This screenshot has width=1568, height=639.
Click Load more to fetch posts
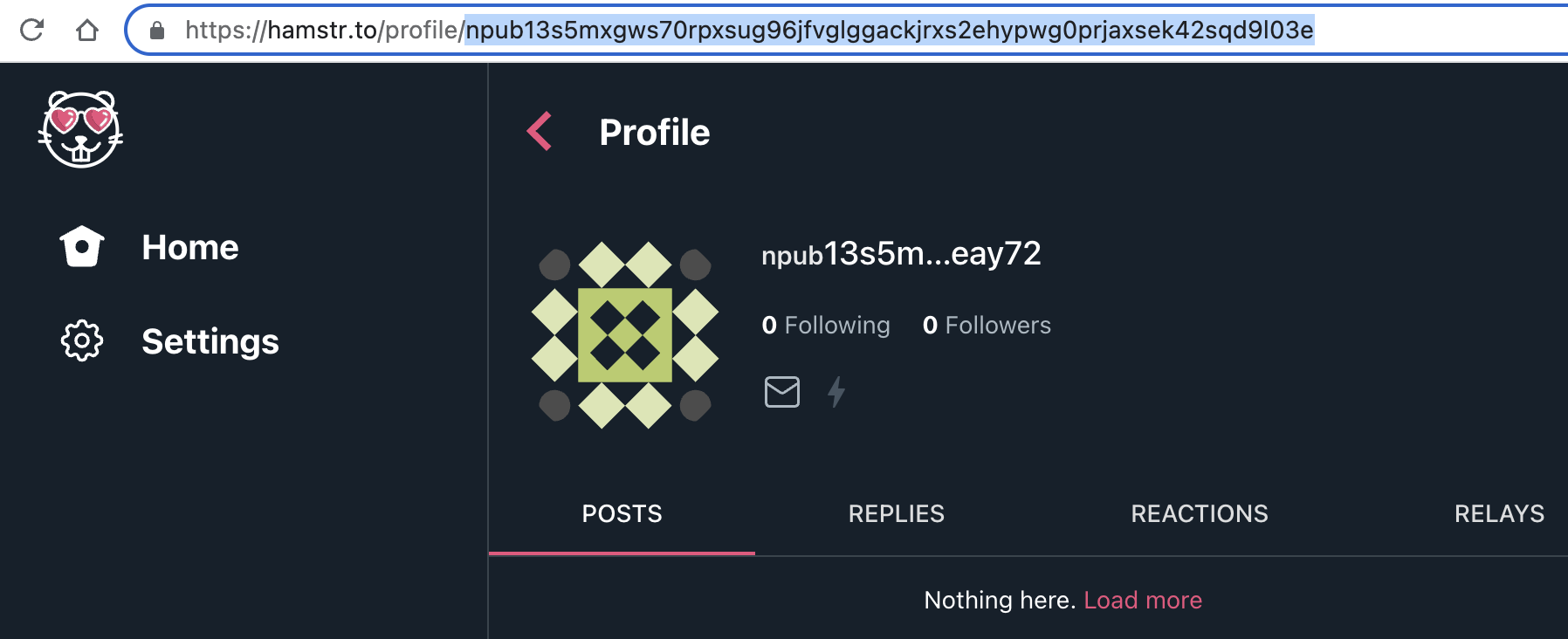coord(1142,600)
